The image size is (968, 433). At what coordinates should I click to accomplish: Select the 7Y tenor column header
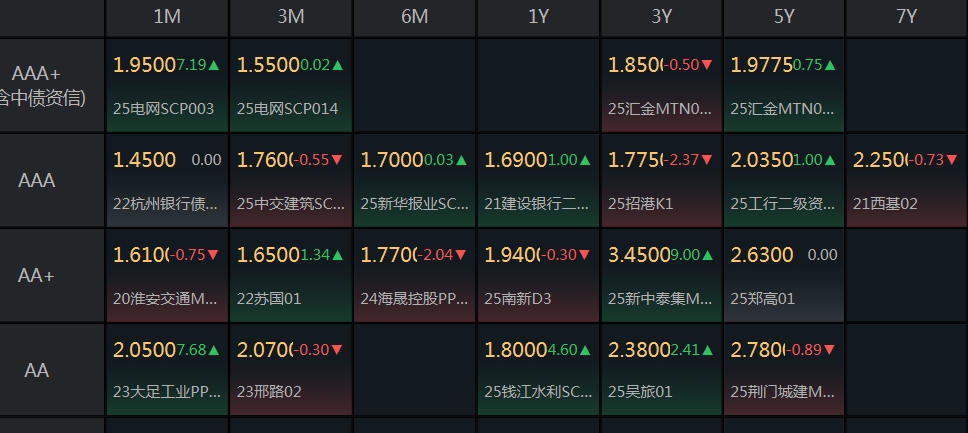pyautogui.click(x=906, y=17)
